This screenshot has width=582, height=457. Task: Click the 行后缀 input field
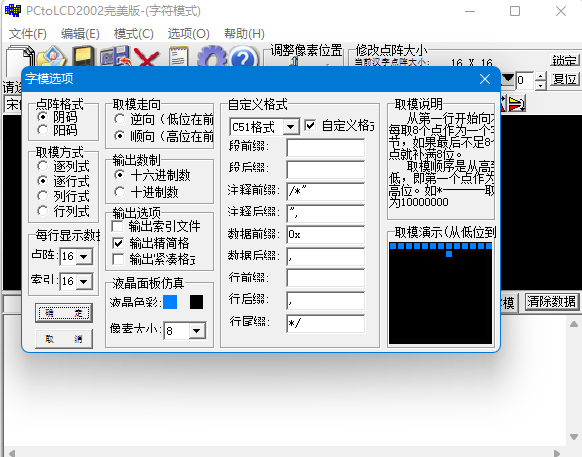click(x=326, y=301)
